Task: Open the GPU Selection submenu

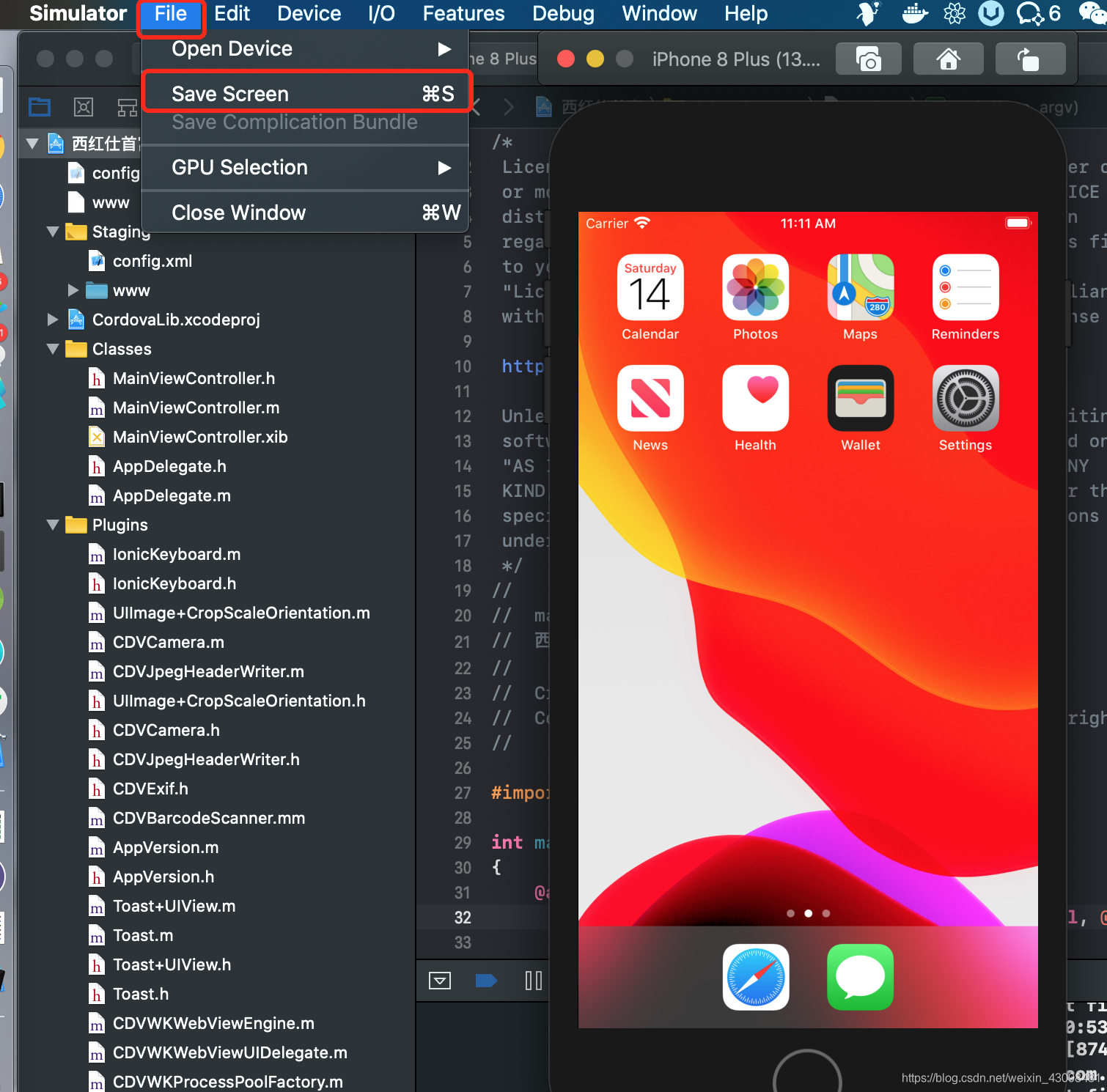Action: tap(304, 167)
